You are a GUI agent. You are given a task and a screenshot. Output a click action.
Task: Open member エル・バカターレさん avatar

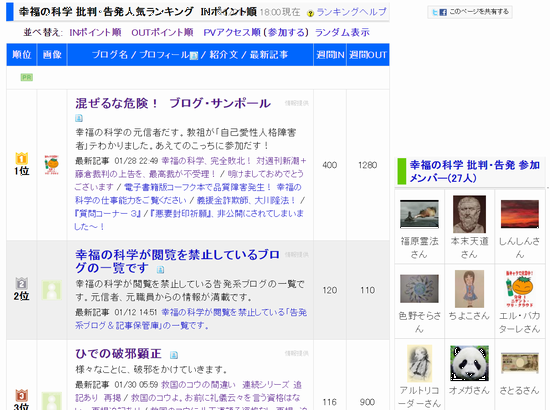[x=519, y=289]
